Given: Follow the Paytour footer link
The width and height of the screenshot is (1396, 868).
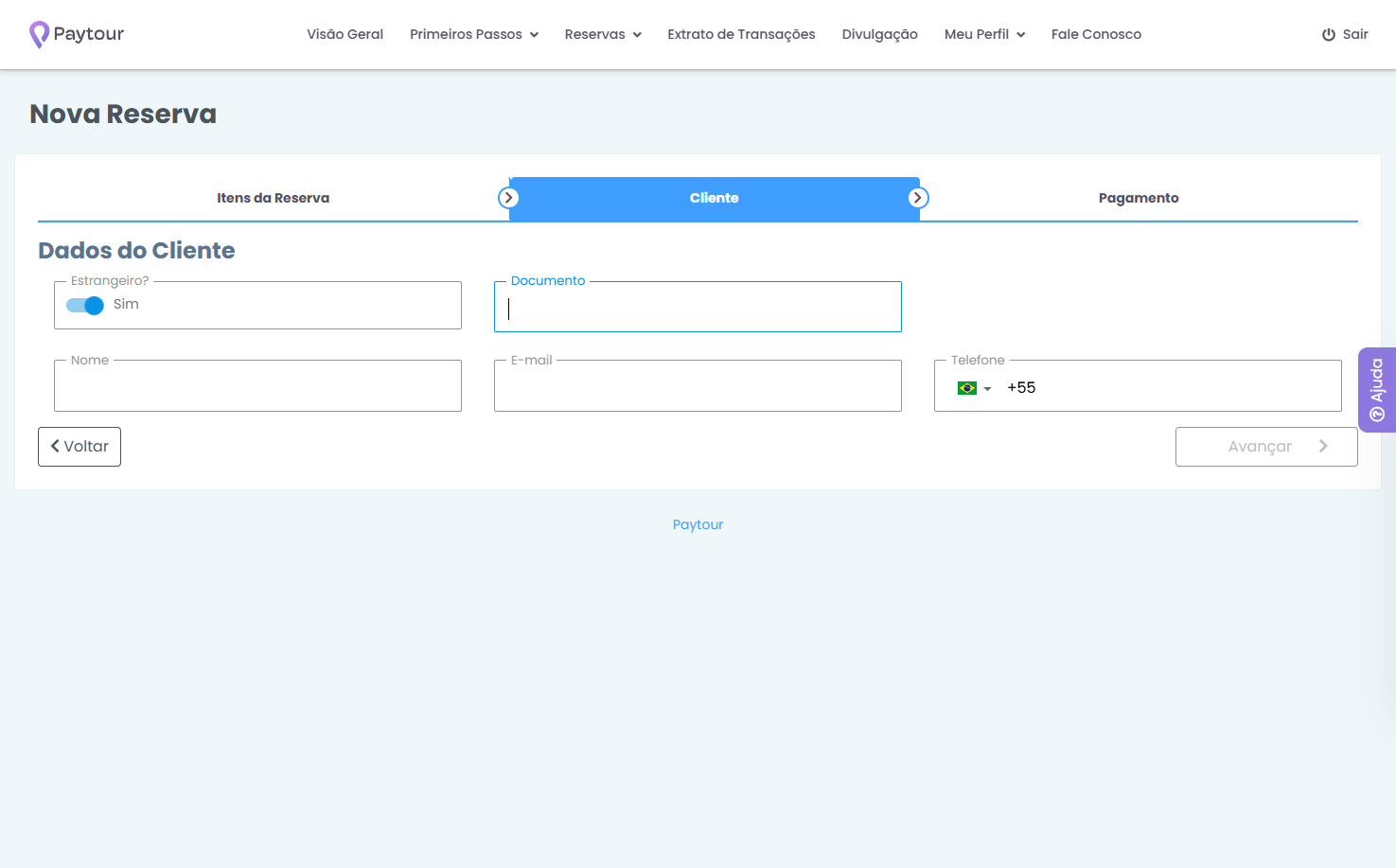Looking at the screenshot, I should tap(698, 524).
